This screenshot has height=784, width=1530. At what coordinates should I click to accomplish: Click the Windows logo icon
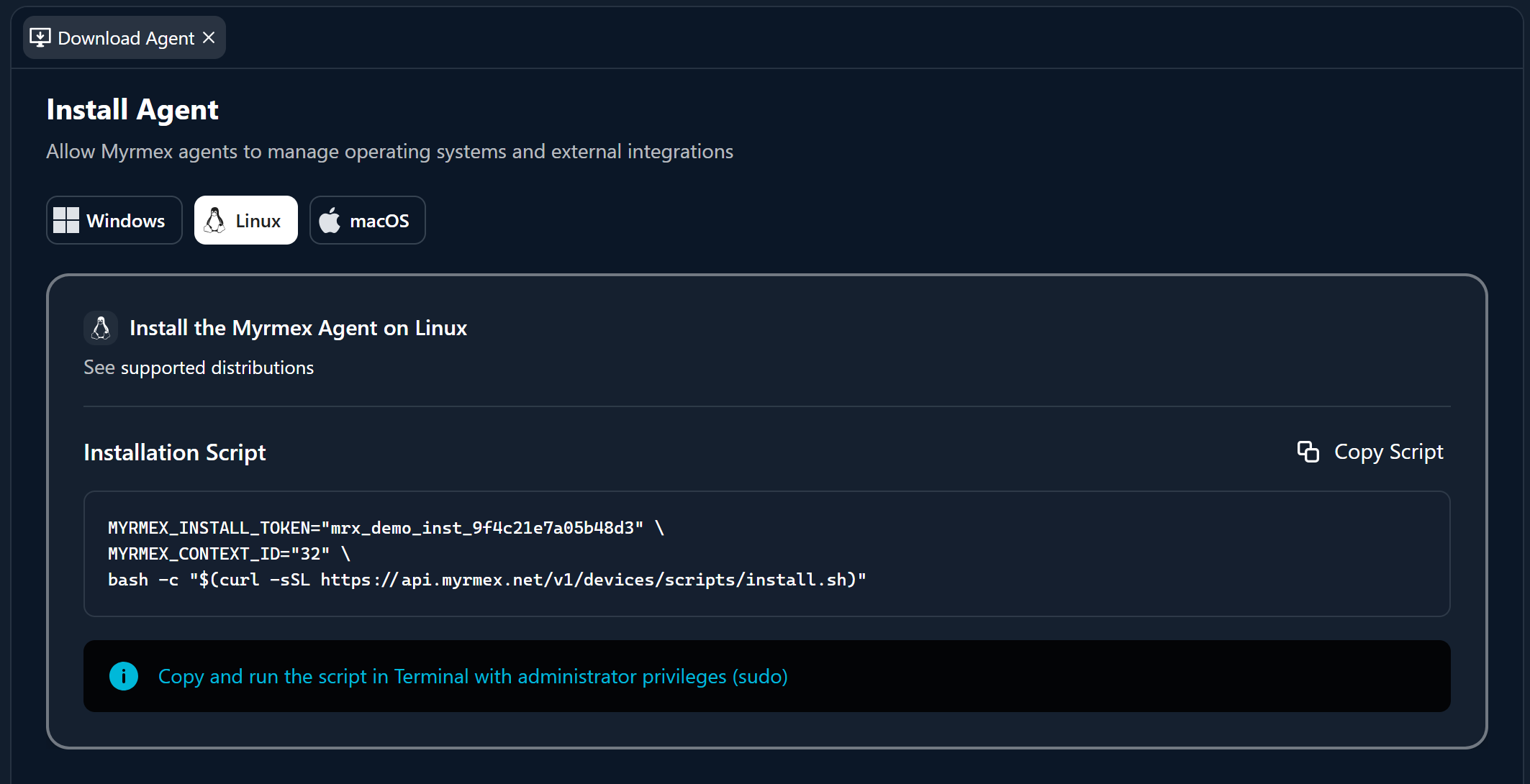click(66, 220)
